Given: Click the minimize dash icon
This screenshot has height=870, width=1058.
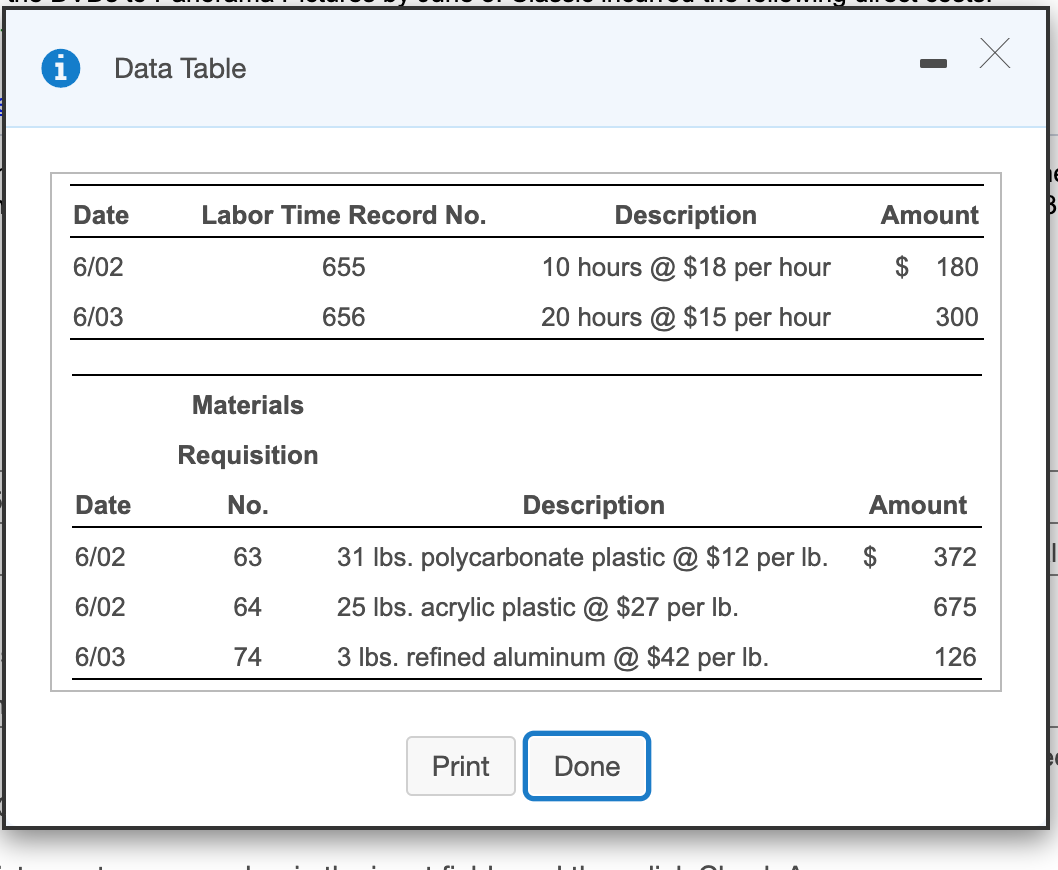Looking at the screenshot, I should [933, 62].
